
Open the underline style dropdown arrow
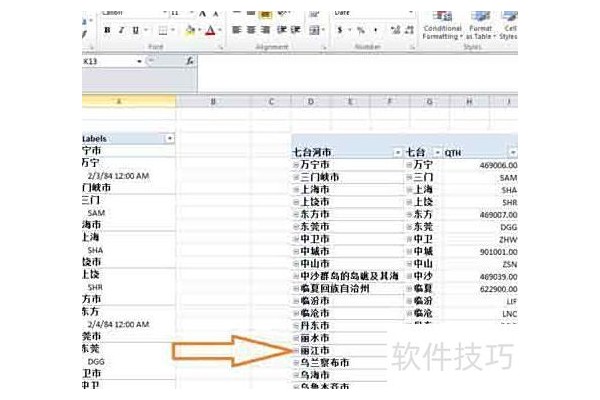(145, 30)
